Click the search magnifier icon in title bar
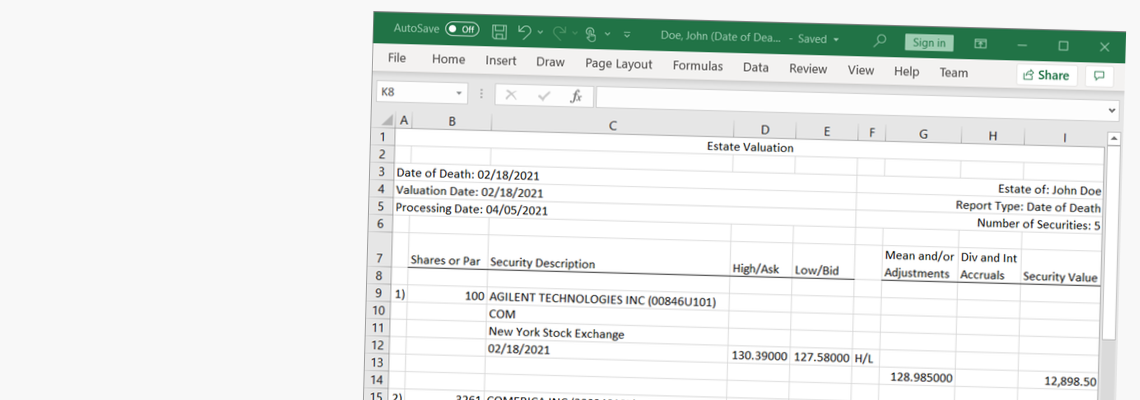Viewport: 1140px width, 400px height. 880,40
